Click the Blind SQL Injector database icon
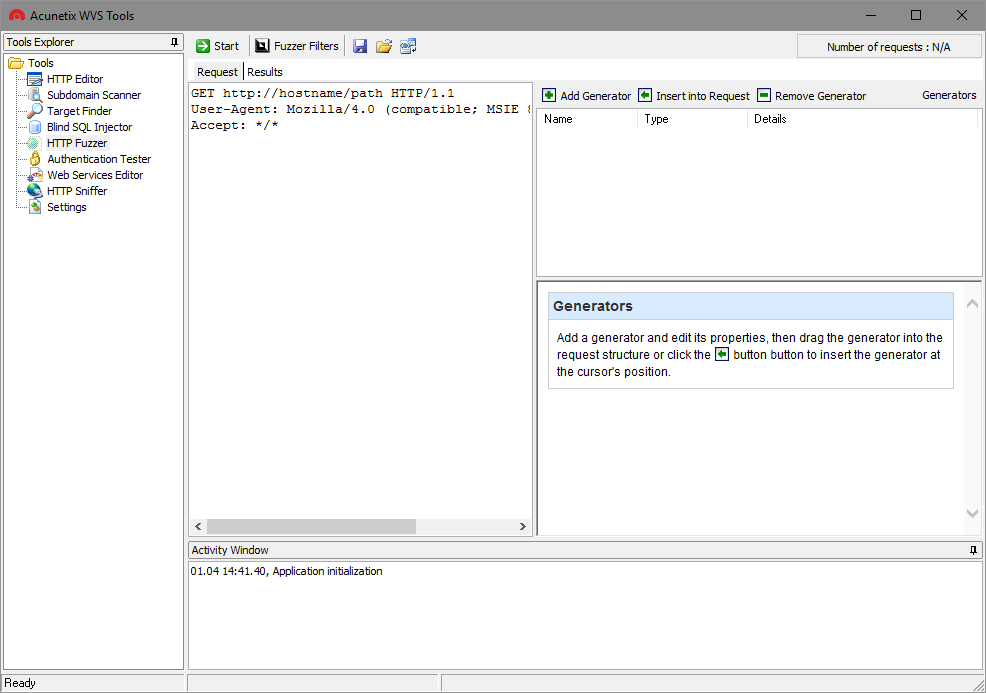The width and height of the screenshot is (986, 693). coord(35,127)
